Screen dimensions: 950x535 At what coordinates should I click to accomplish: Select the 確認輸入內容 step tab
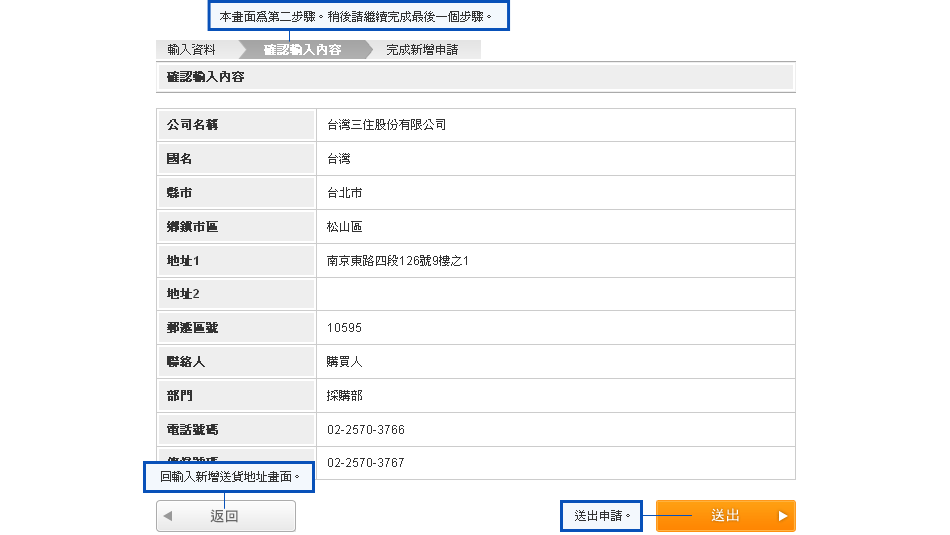[303, 50]
